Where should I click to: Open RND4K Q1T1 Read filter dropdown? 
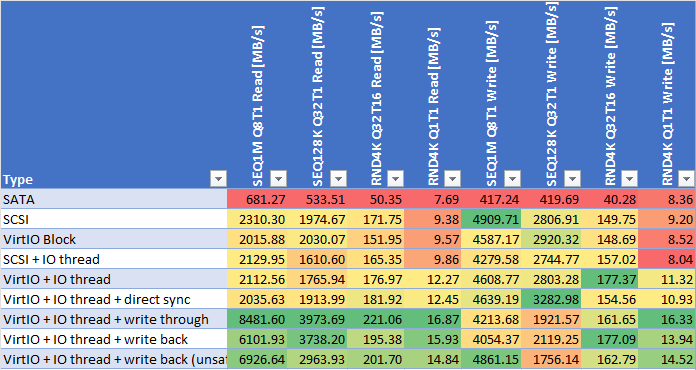point(453,179)
